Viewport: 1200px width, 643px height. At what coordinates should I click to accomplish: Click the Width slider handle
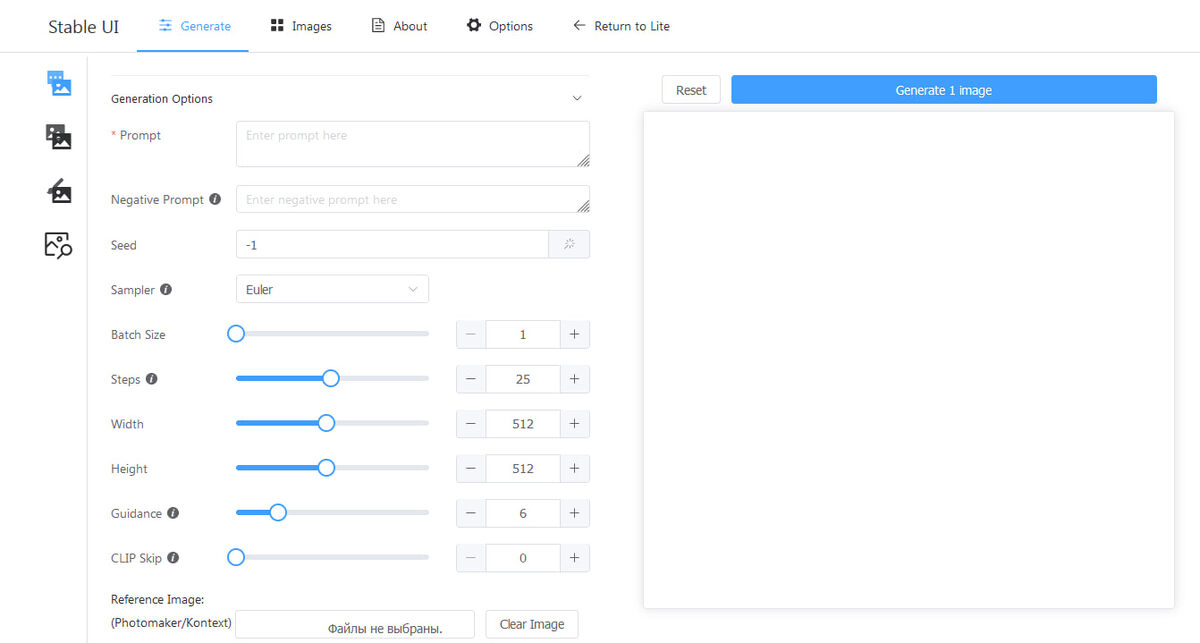click(x=326, y=423)
